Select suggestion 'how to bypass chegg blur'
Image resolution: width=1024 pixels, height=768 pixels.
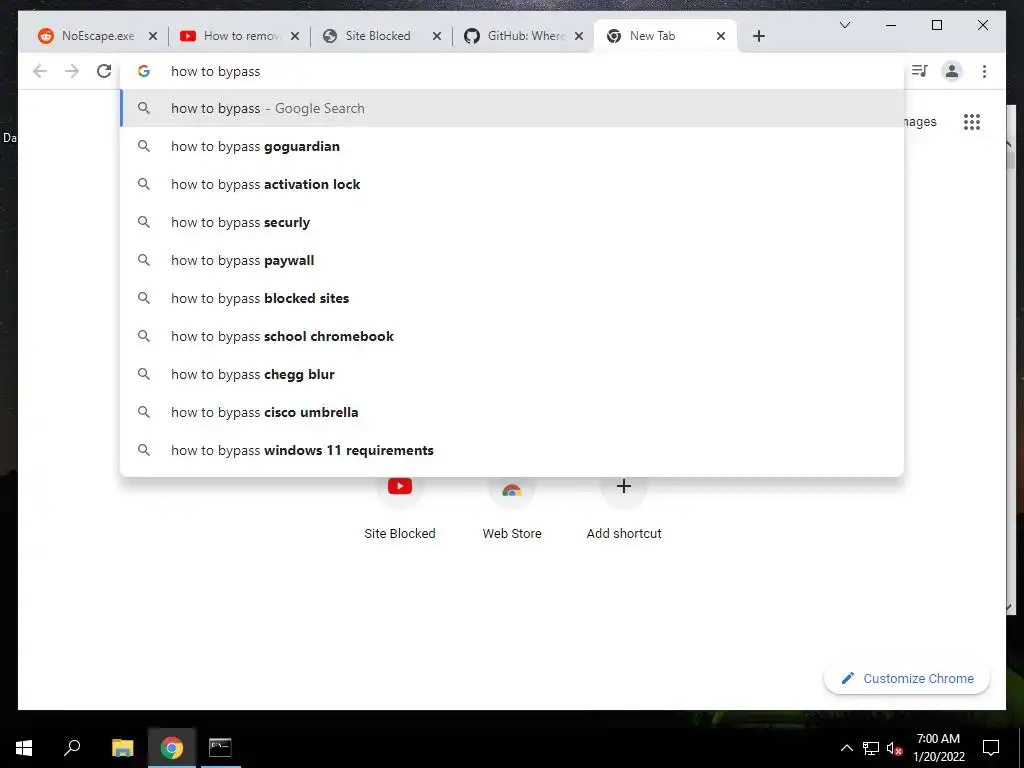(512, 374)
